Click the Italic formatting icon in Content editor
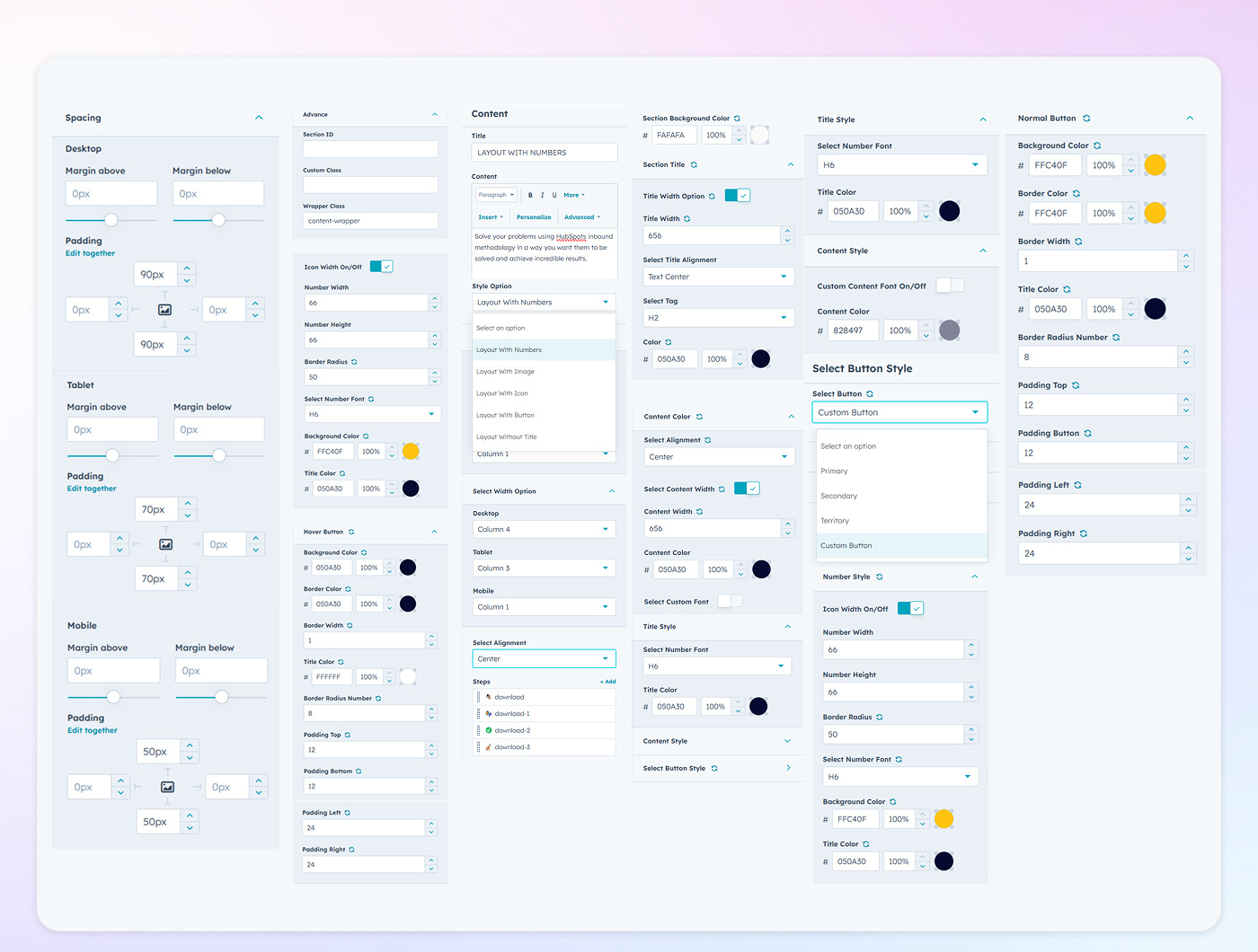The image size is (1258, 952). (542, 195)
